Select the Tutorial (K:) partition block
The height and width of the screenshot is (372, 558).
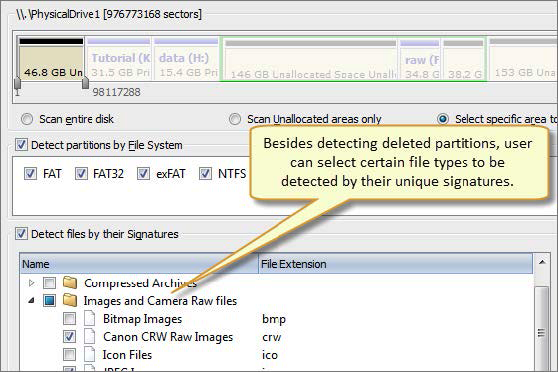tap(119, 59)
